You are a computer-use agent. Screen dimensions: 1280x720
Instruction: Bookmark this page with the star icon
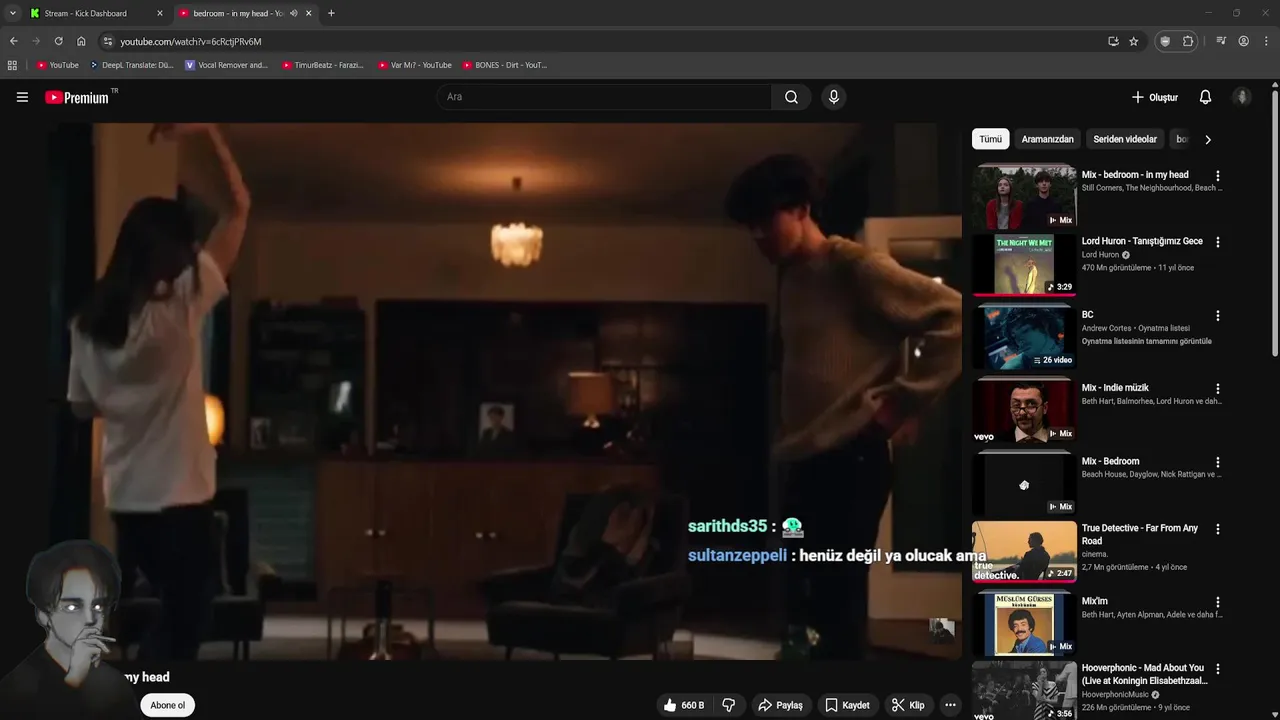(x=1133, y=41)
